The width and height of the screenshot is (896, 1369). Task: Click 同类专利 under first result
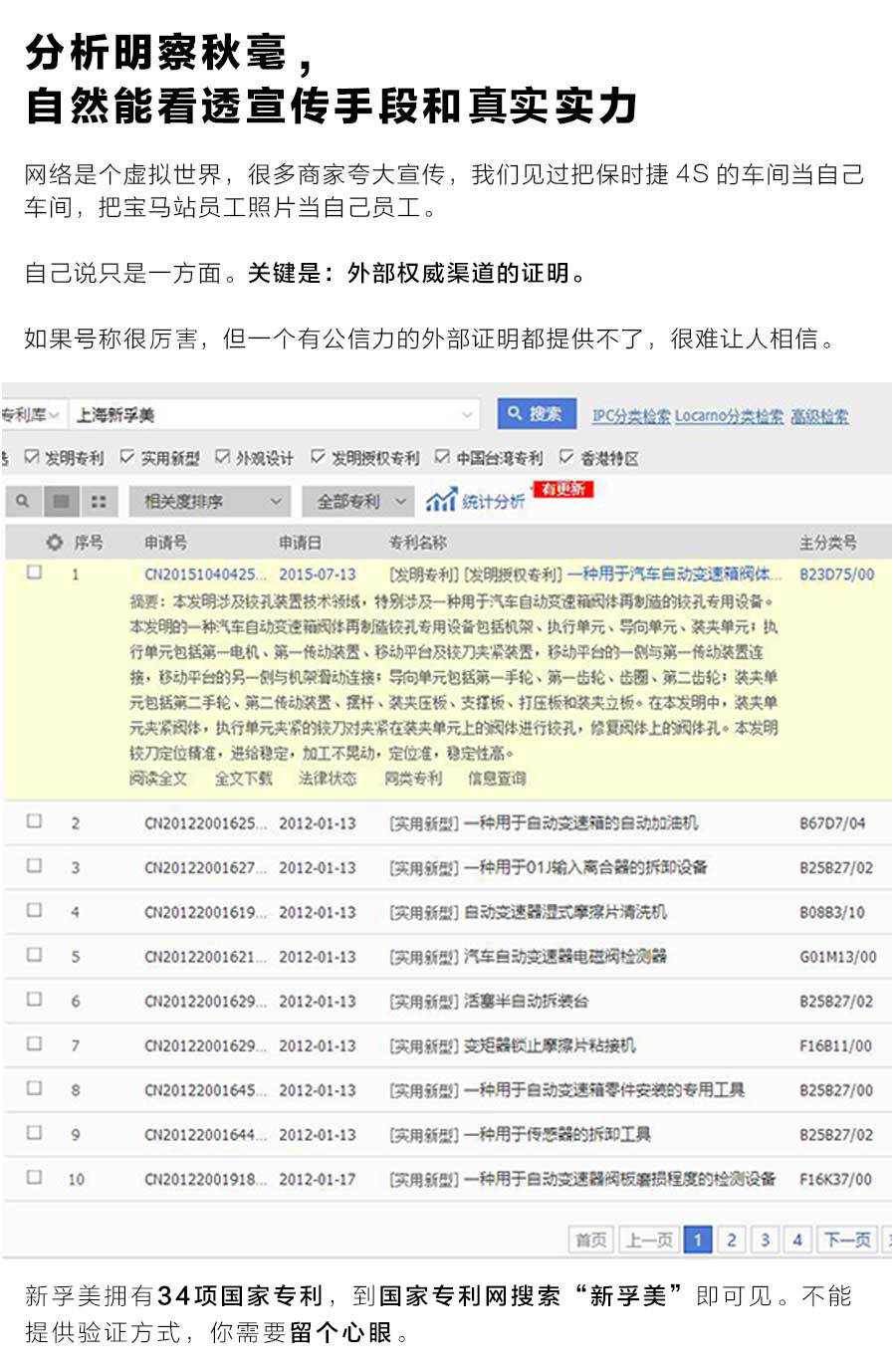tap(413, 779)
